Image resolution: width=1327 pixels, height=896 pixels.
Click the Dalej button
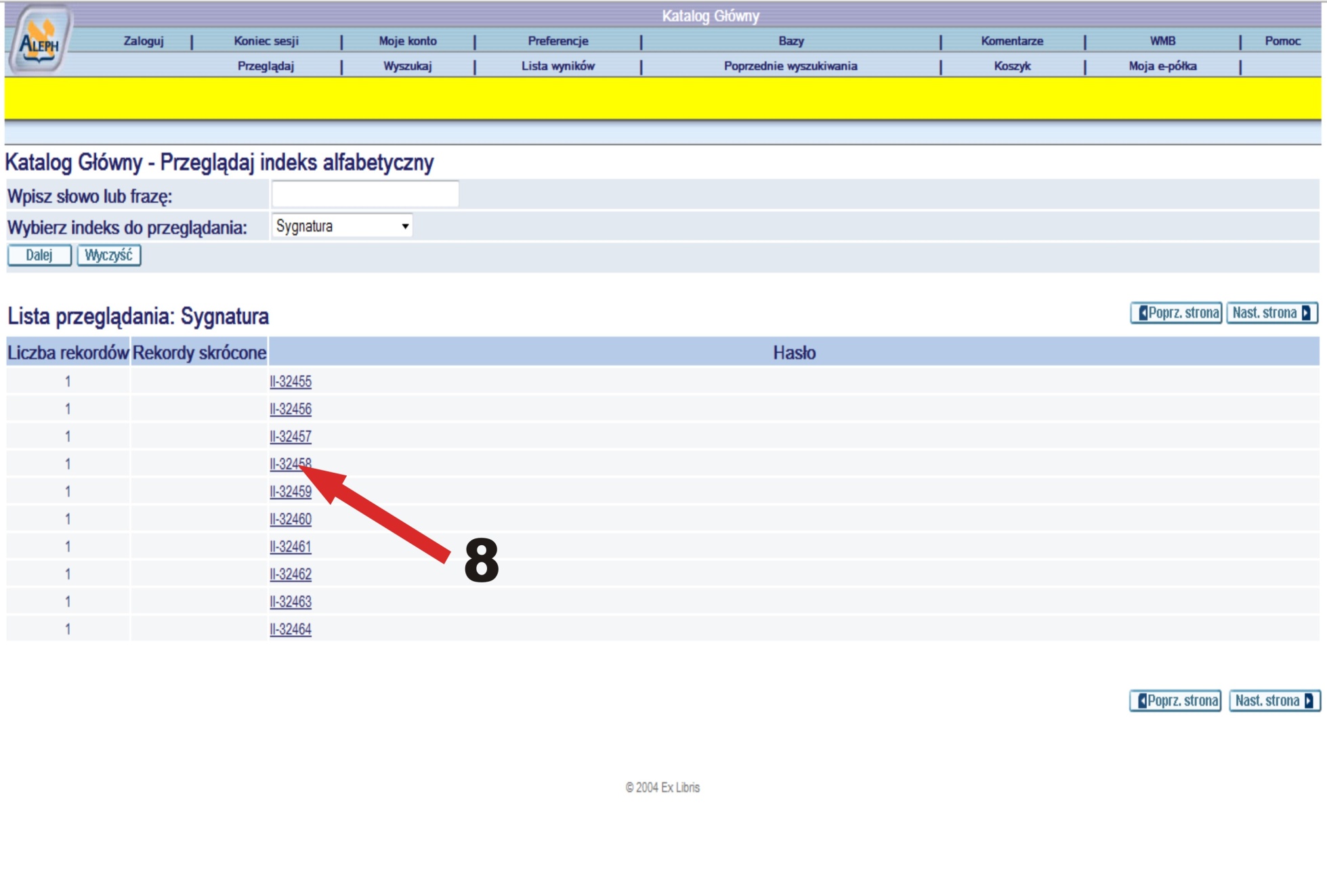coord(39,255)
